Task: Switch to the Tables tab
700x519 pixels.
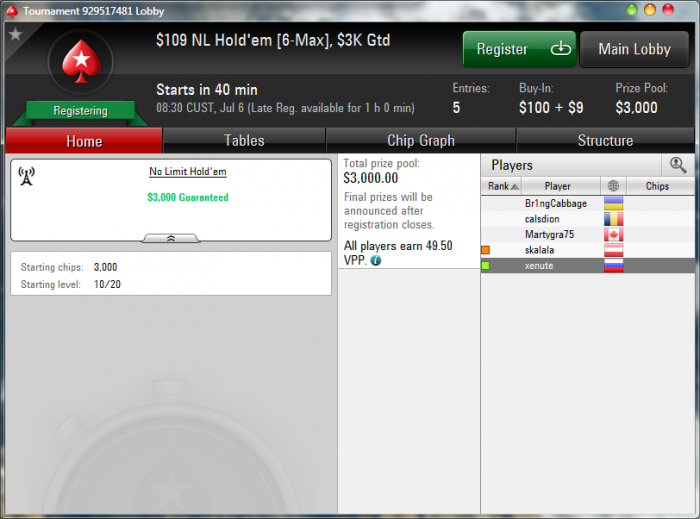Action: pos(244,141)
